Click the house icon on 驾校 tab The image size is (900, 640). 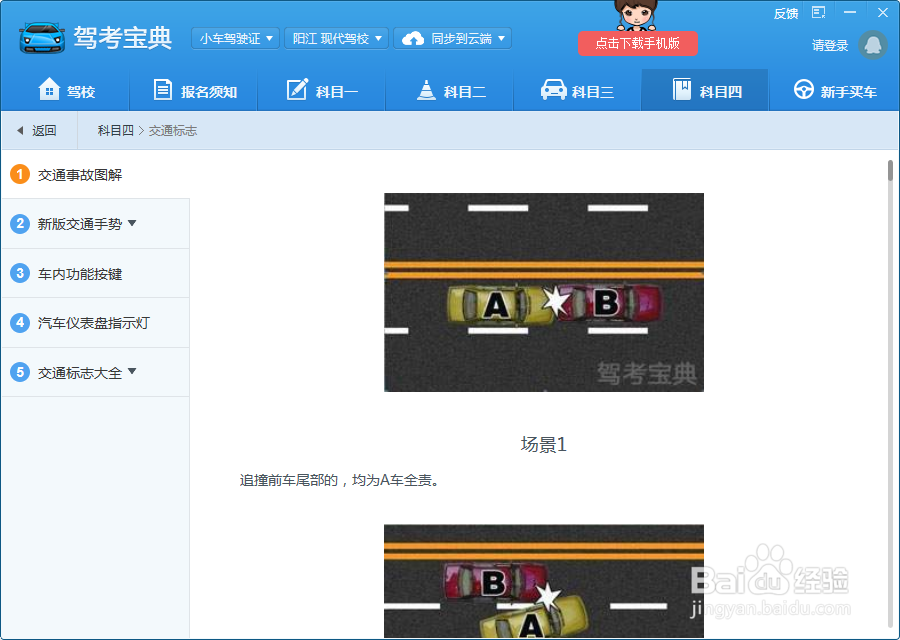coord(49,89)
